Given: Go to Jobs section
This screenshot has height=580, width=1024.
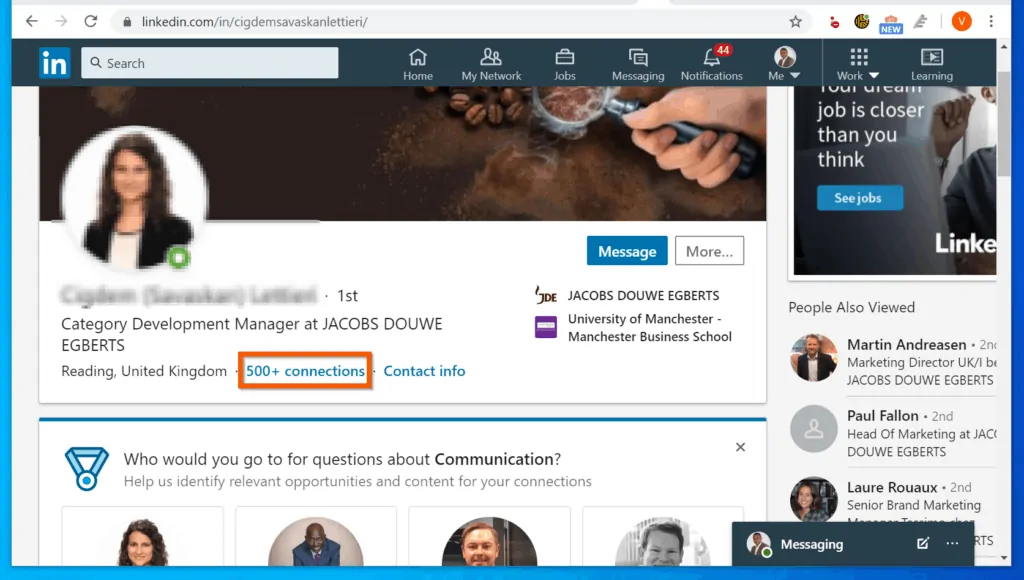Looking at the screenshot, I should [565, 65].
